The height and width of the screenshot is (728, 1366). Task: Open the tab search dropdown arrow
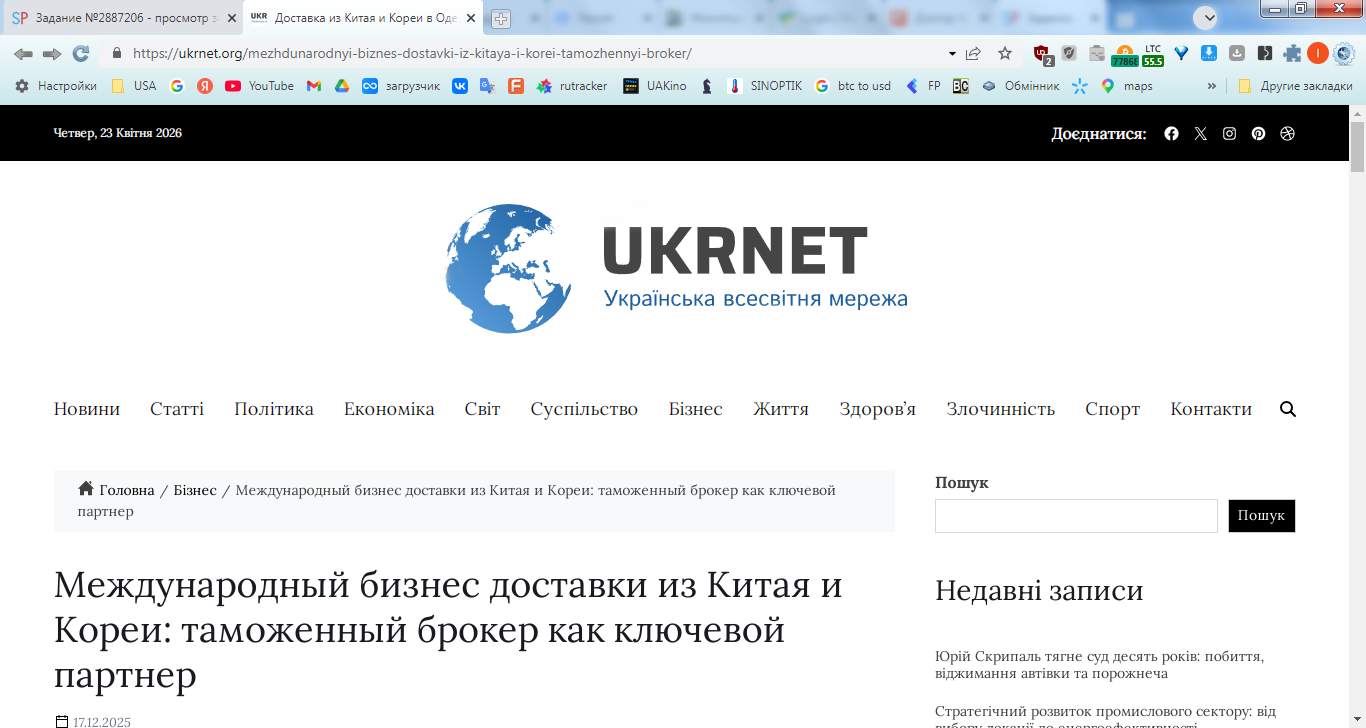click(x=1208, y=18)
